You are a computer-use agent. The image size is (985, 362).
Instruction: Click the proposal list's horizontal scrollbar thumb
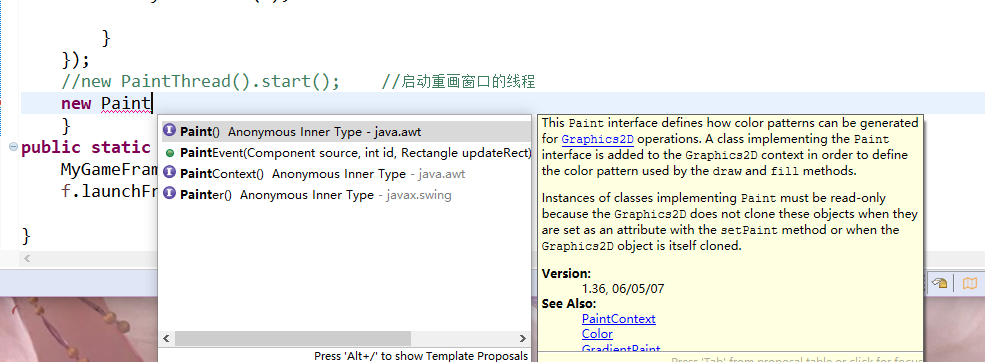pos(293,338)
